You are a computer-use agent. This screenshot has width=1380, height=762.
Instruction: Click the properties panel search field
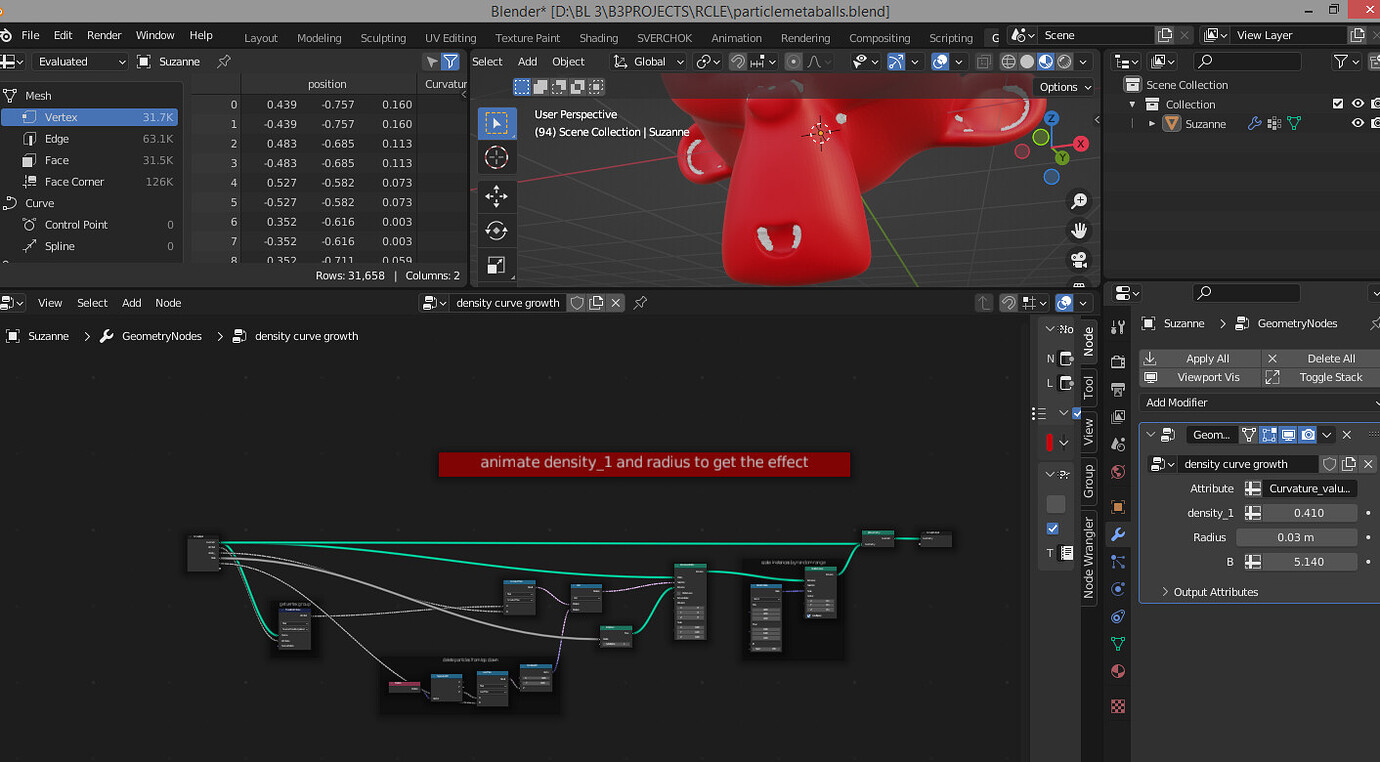click(1246, 292)
